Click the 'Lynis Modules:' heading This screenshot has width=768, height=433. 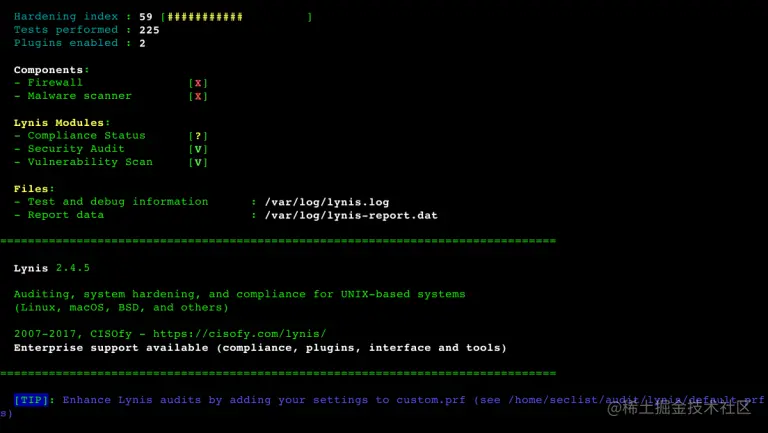(62, 123)
